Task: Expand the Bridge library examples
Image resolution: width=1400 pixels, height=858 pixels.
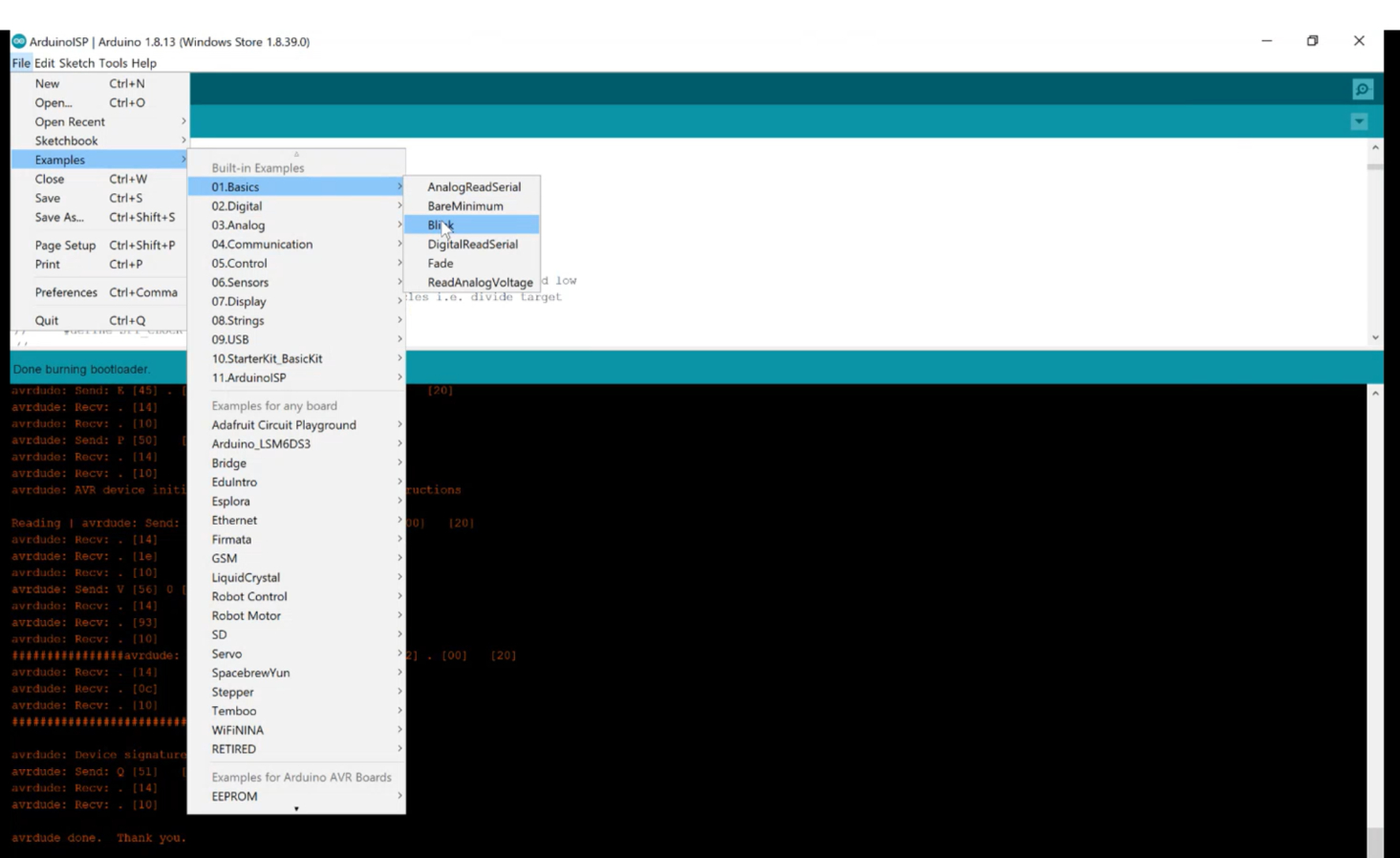Action: (296, 463)
